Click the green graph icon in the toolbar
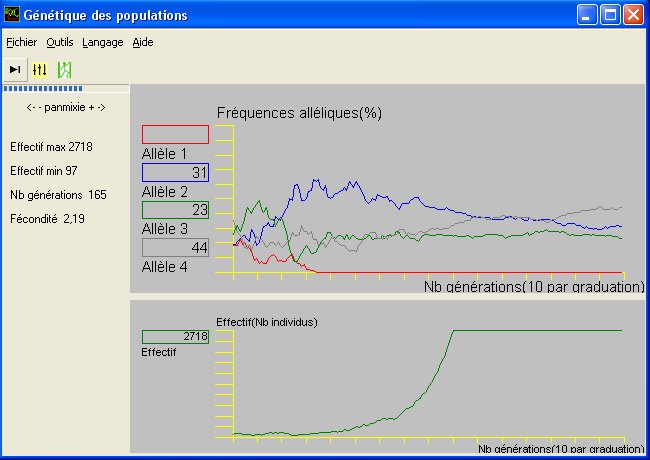Viewport: 650px width, 460px height. point(65,69)
